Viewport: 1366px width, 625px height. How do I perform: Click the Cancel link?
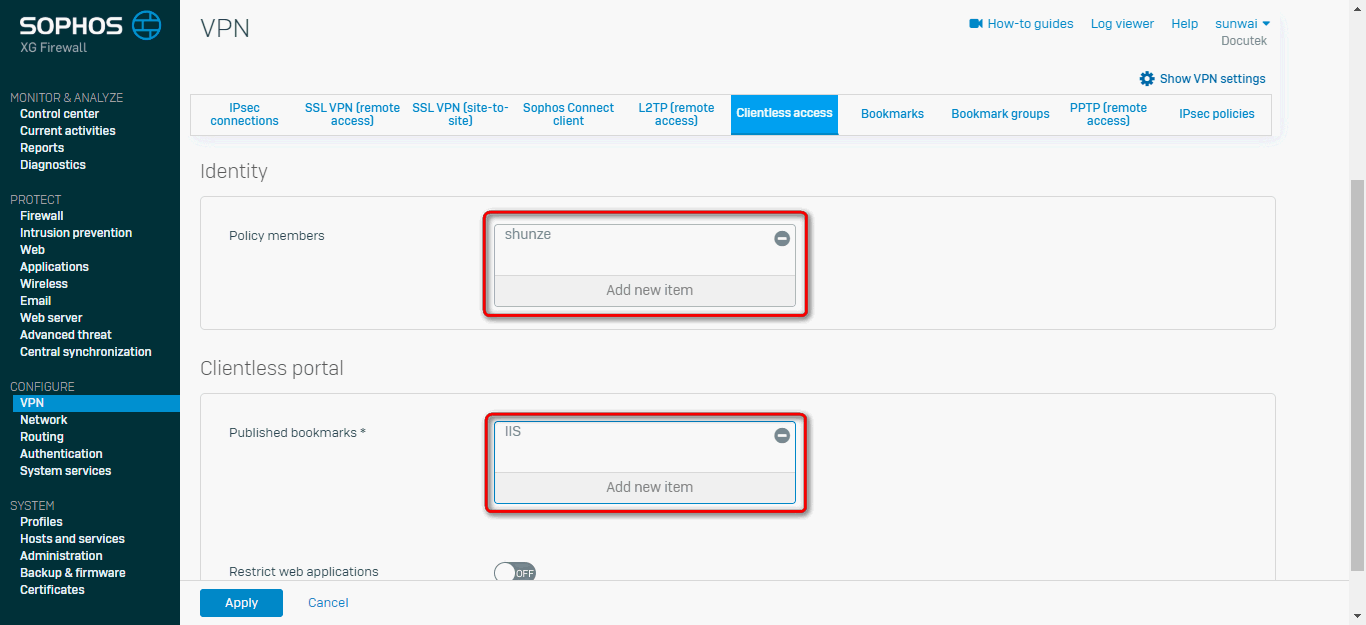coord(328,603)
